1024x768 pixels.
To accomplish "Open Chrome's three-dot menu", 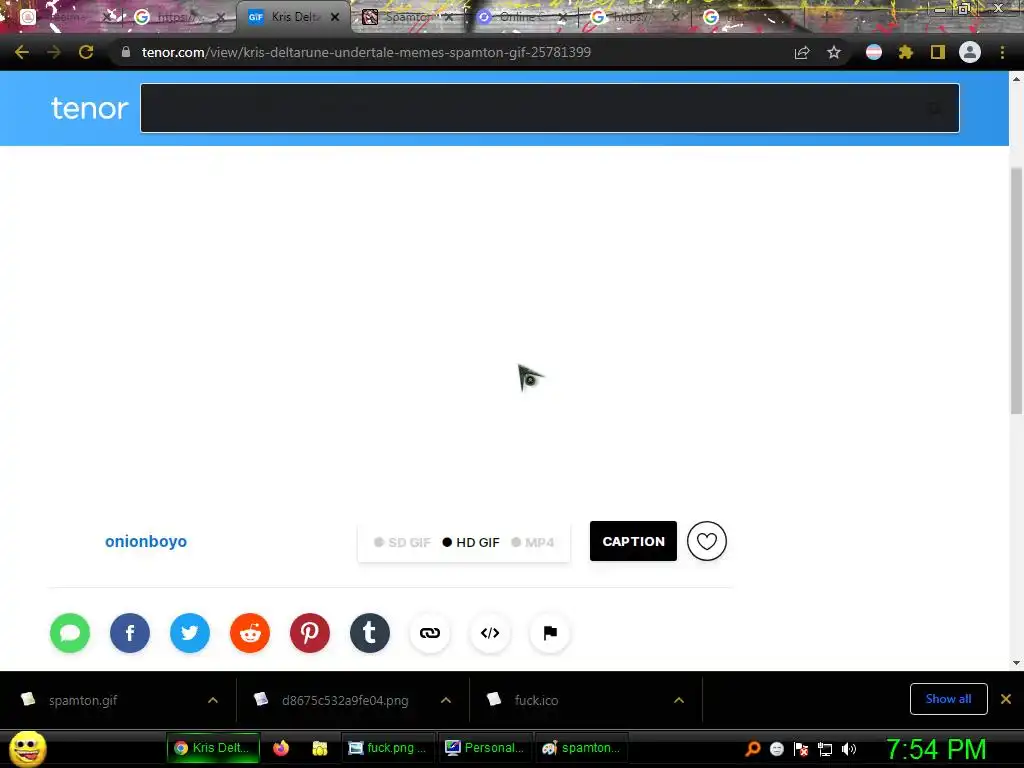I will click(1002, 52).
